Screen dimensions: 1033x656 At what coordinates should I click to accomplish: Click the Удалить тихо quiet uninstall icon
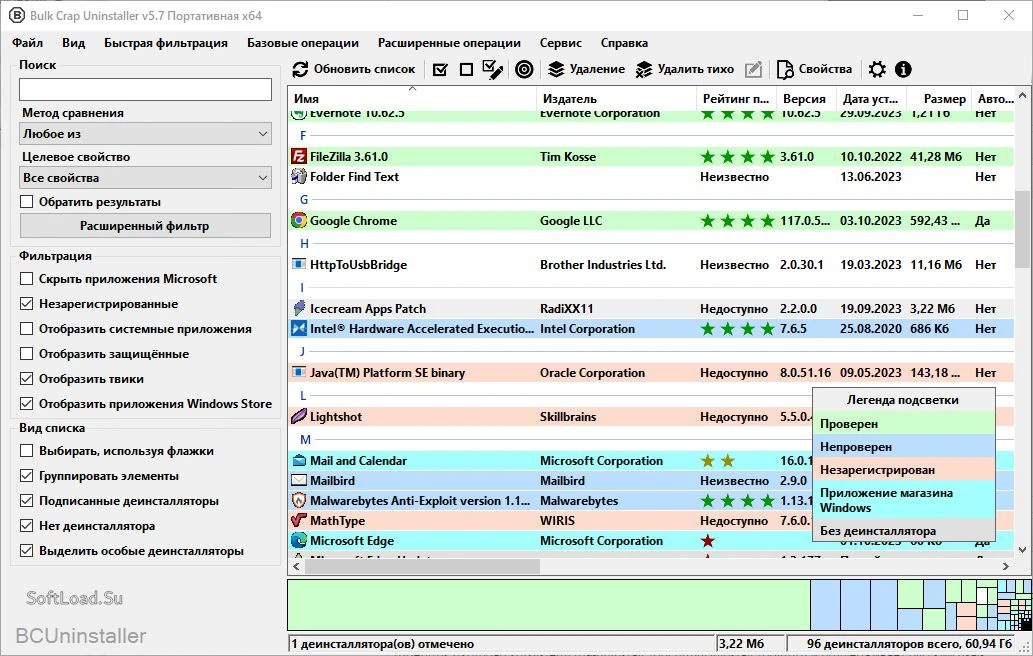644,69
